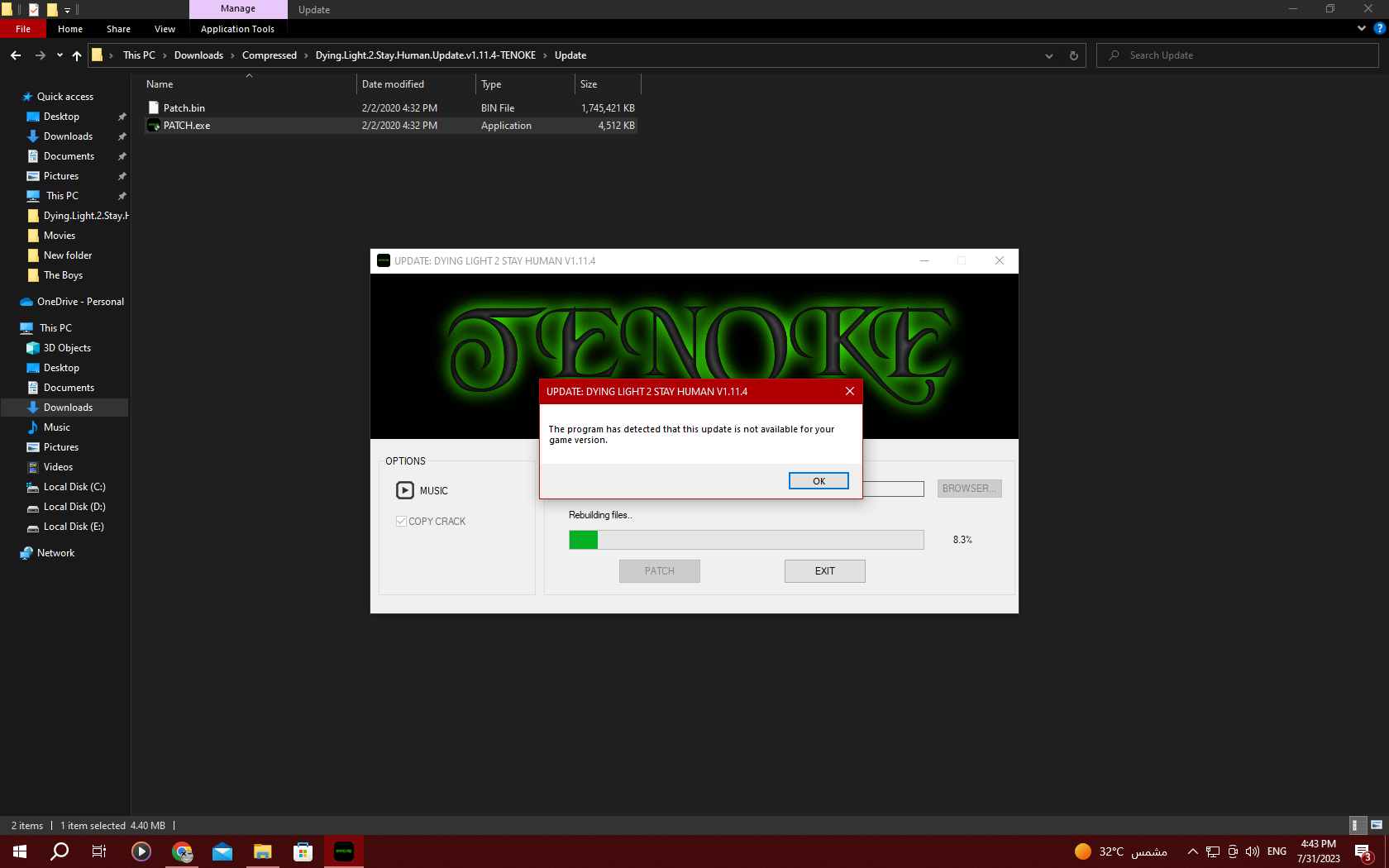Open Task View on taskbar
Viewport: 1389px width, 868px height.
tap(99, 851)
